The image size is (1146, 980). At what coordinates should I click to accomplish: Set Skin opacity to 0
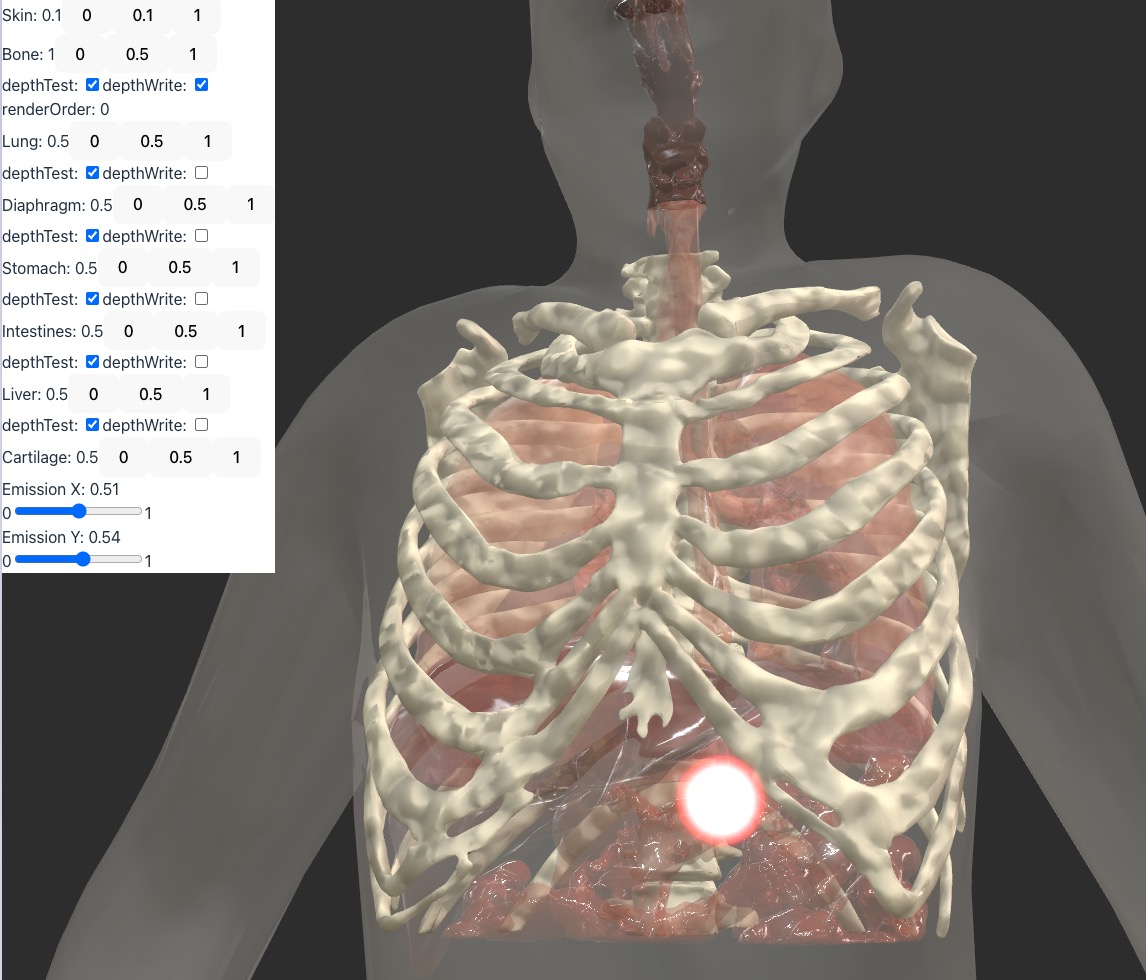(x=87, y=15)
